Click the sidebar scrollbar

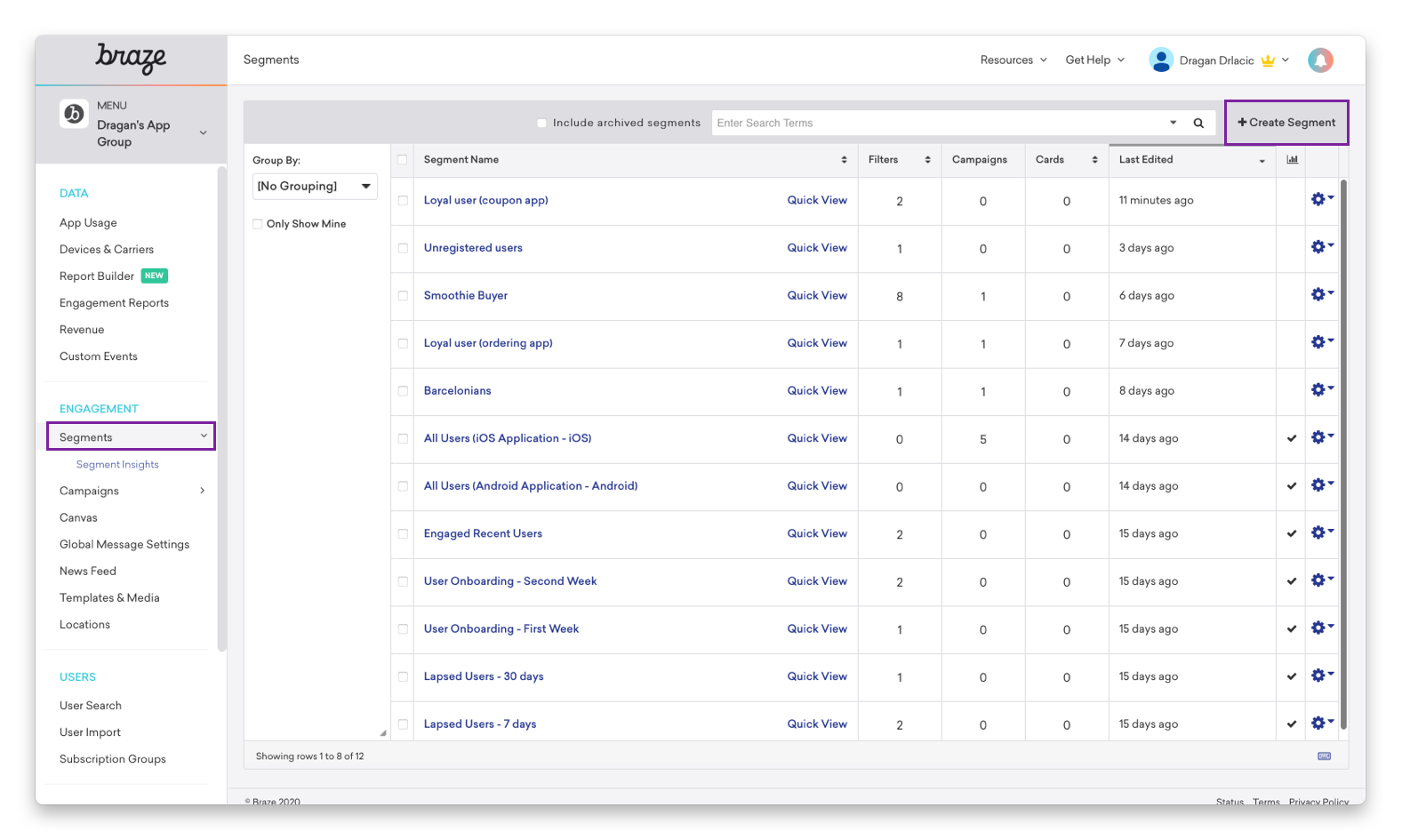click(x=221, y=409)
